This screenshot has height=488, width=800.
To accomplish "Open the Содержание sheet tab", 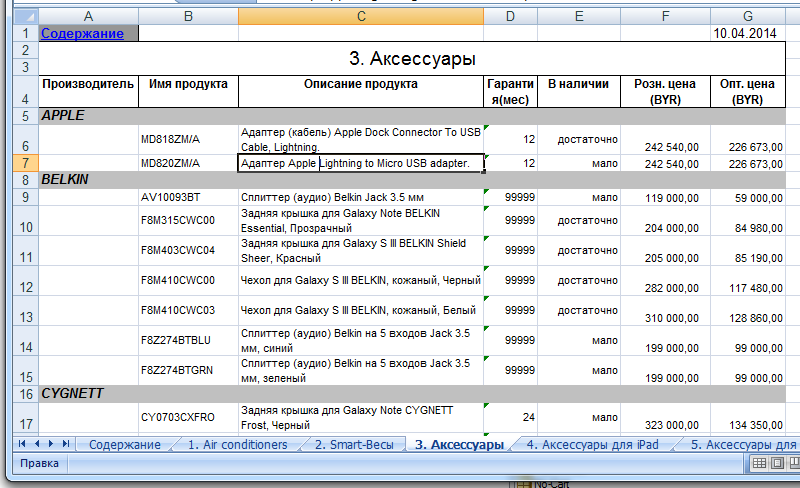I will pos(124,445).
